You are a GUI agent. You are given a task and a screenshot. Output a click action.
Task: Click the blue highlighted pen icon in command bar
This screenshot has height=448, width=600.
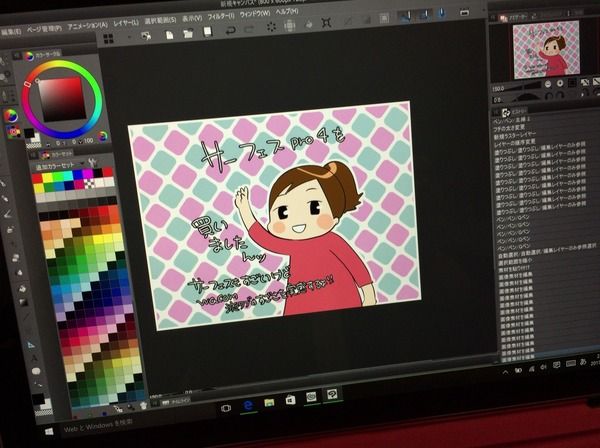pos(442,14)
